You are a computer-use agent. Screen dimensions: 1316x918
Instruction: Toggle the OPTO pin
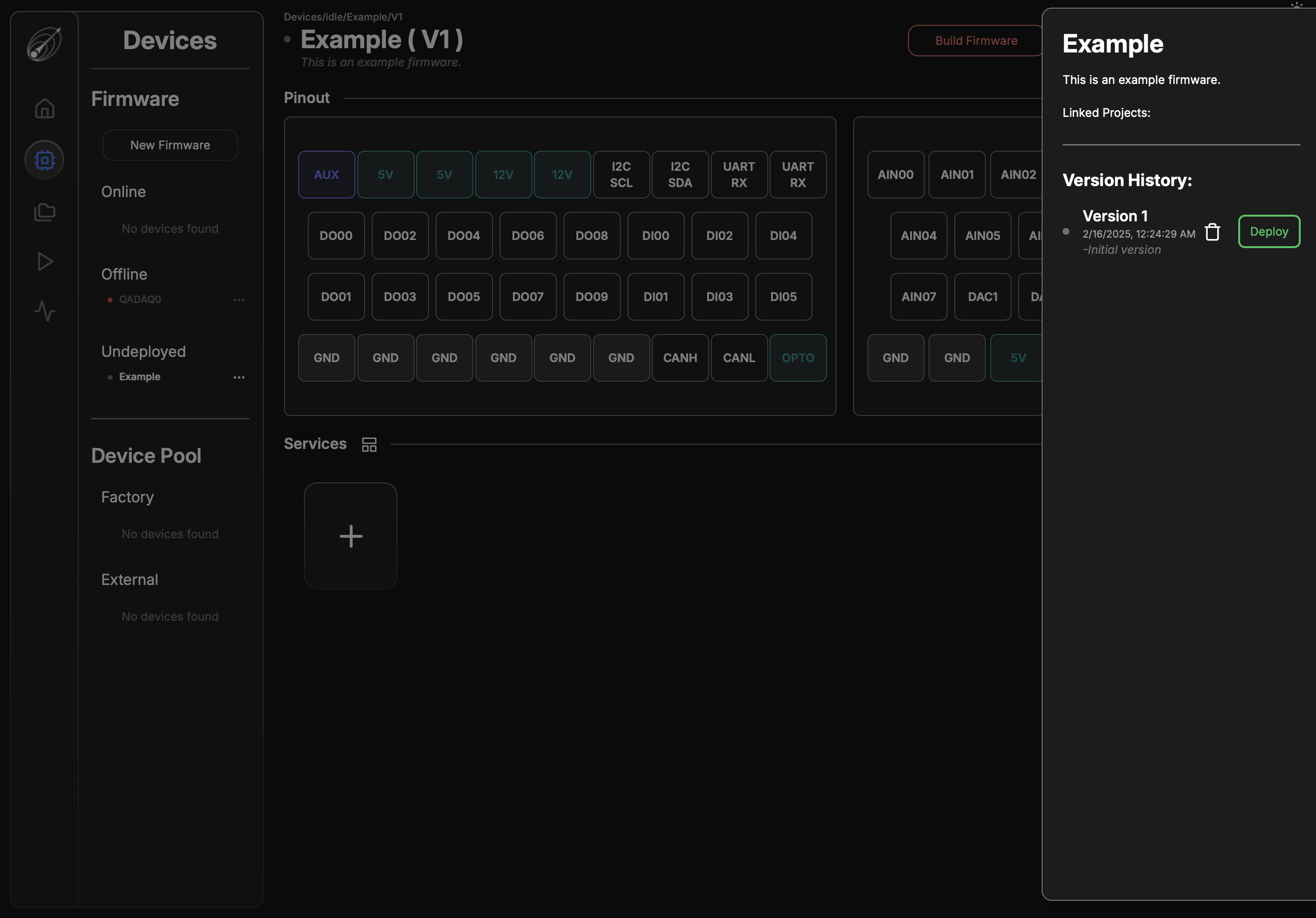click(x=797, y=357)
